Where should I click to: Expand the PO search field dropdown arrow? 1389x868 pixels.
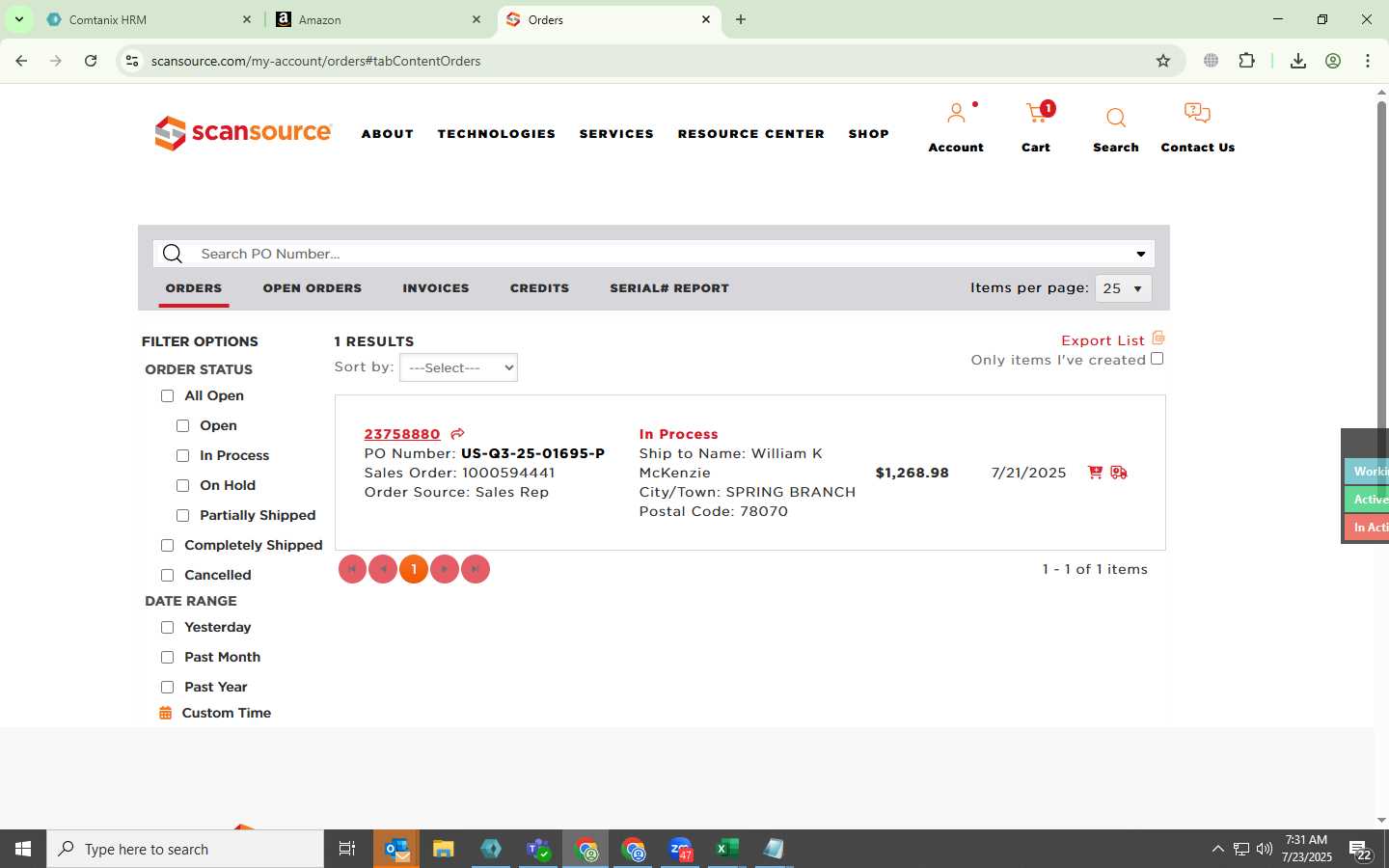[1140, 254]
